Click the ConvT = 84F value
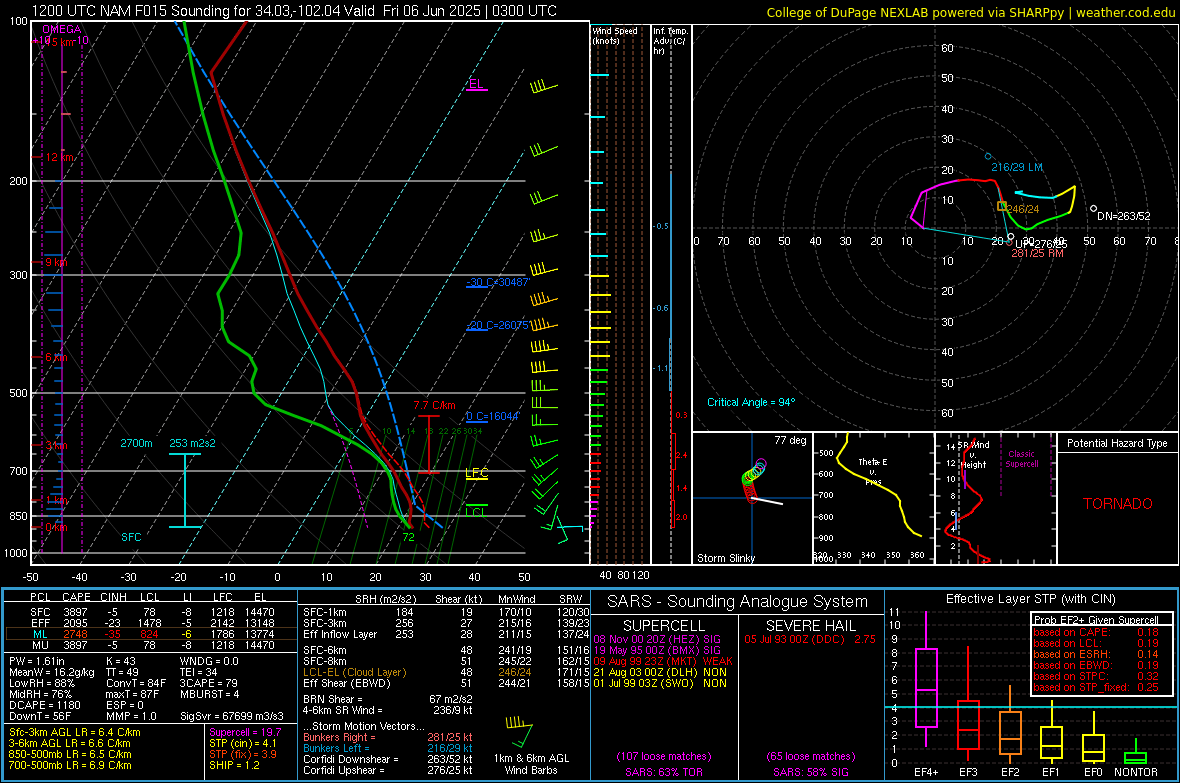This screenshot has width=1180, height=783. pyautogui.click(x=135, y=684)
